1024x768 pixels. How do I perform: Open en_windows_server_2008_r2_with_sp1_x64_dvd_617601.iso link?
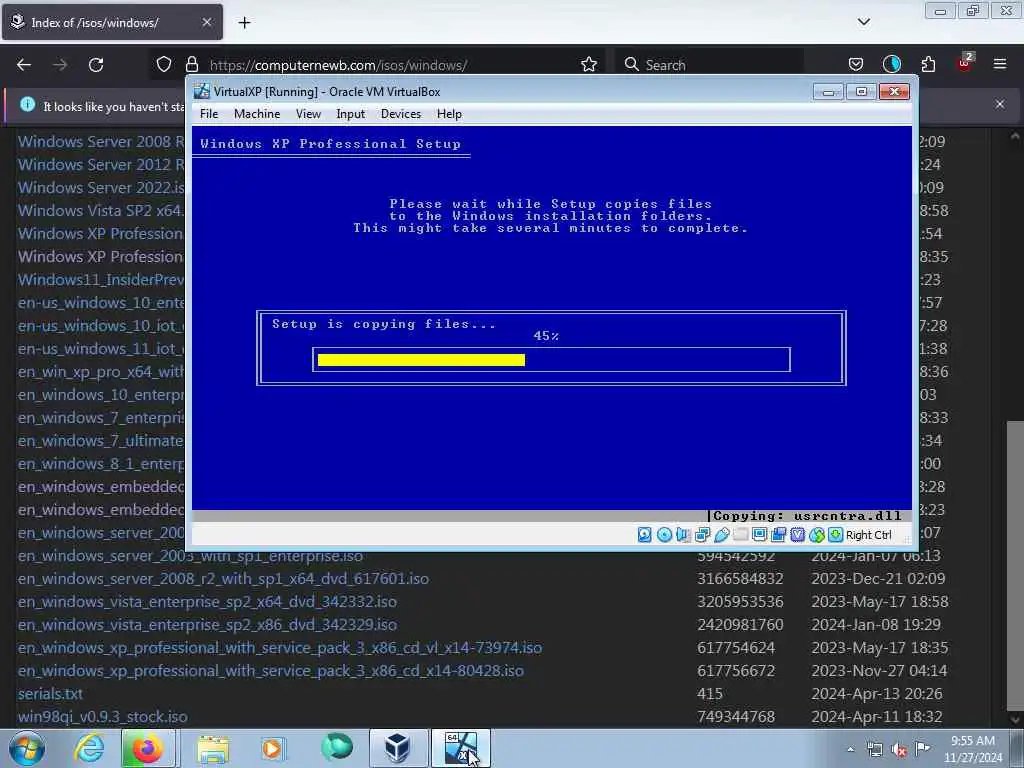click(x=223, y=579)
